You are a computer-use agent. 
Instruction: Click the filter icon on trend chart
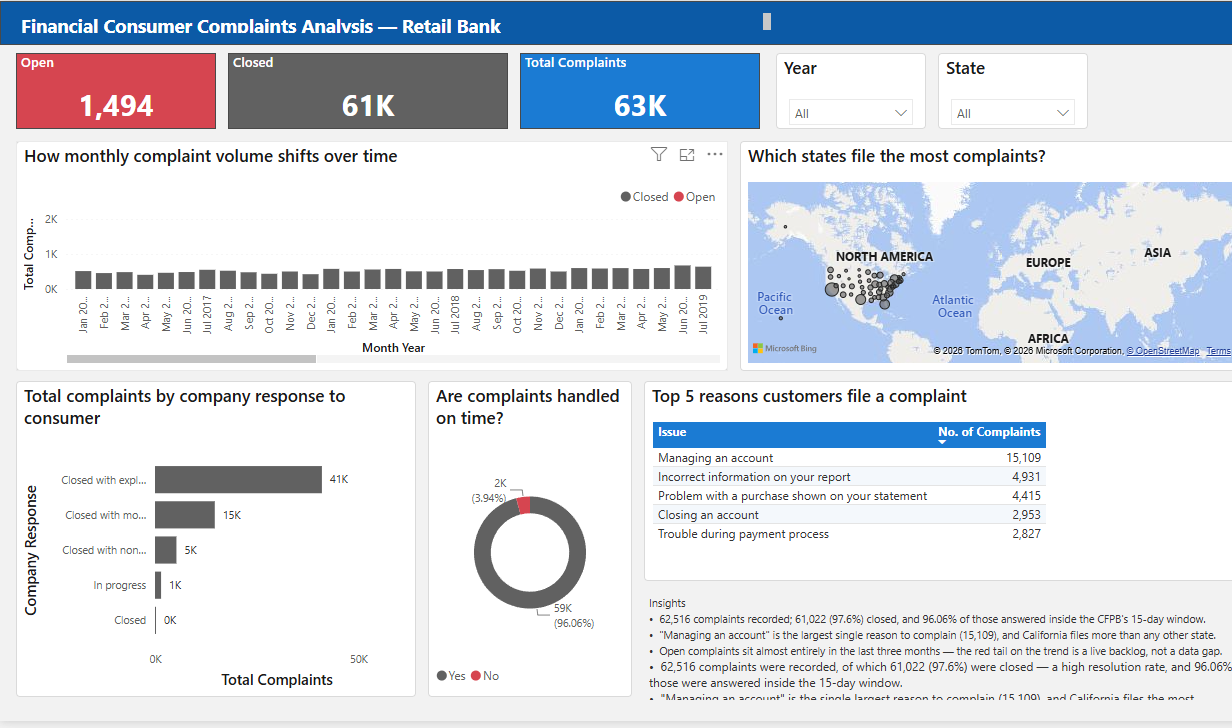(658, 154)
